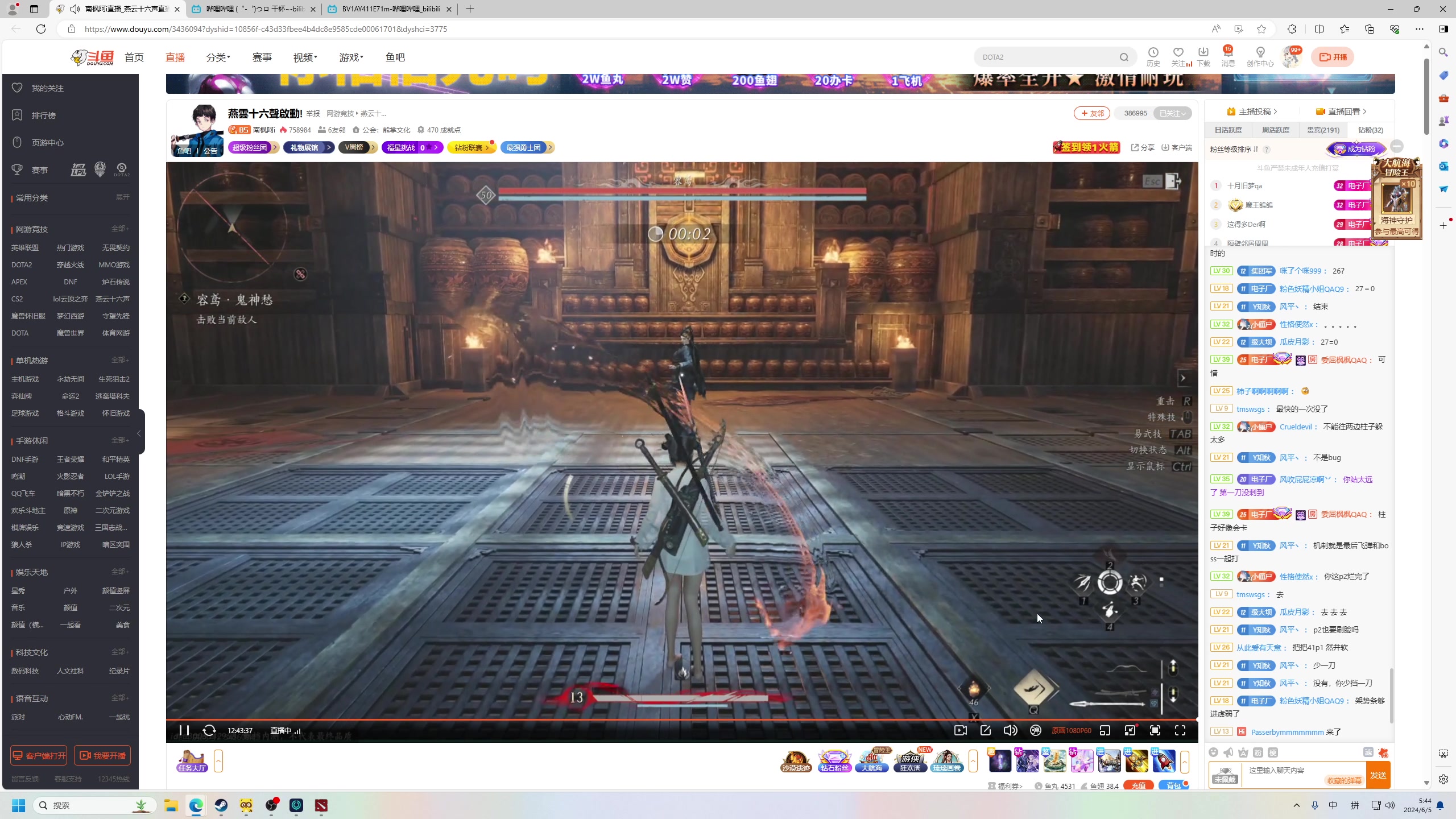The image size is (1456, 819).
Task: Open 创作中心 creator center icon
Action: point(1260,57)
